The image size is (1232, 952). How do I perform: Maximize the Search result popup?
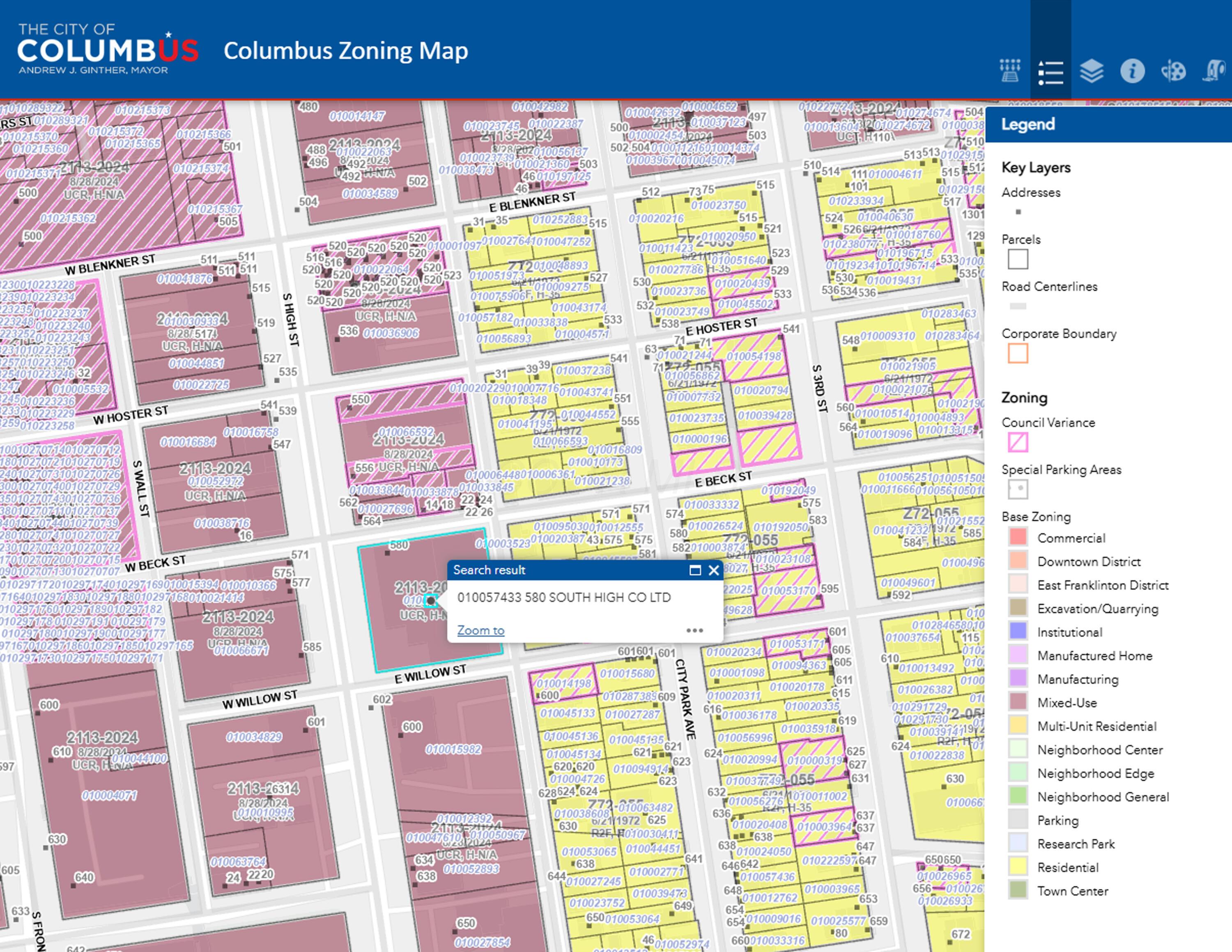point(695,570)
